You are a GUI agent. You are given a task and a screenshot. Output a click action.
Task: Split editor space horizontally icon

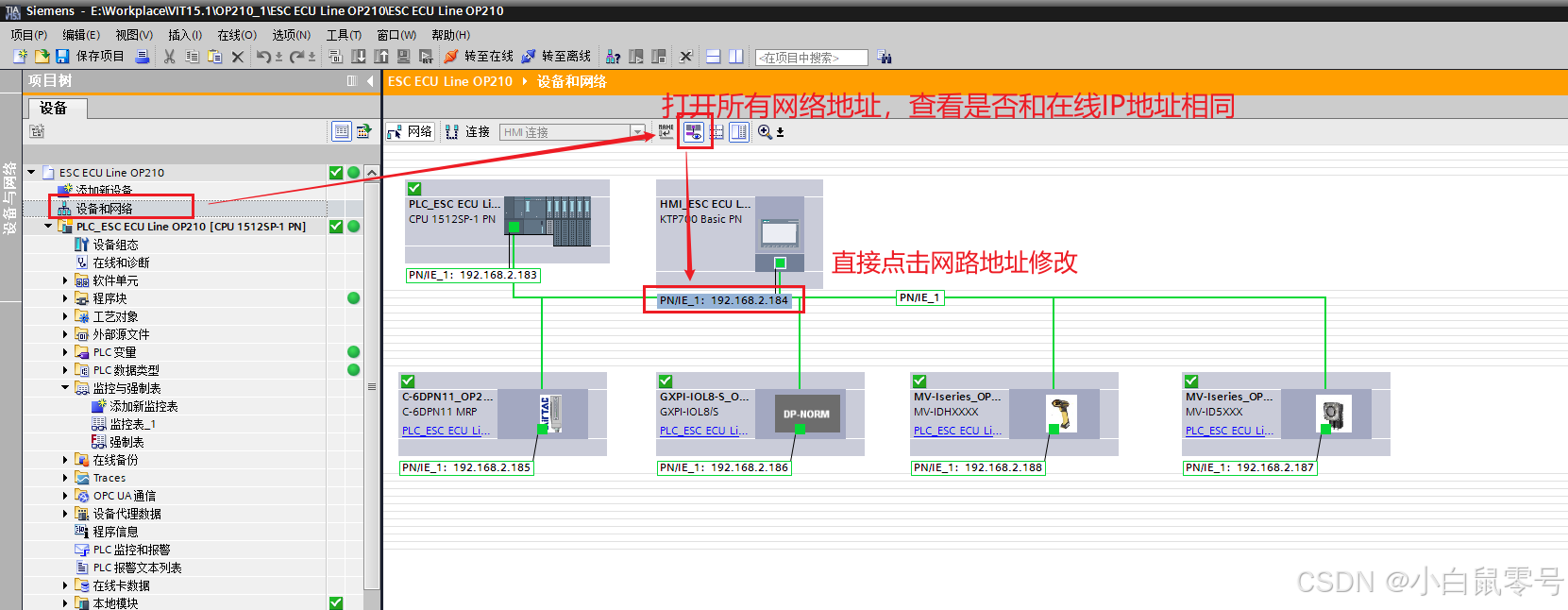click(x=713, y=57)
